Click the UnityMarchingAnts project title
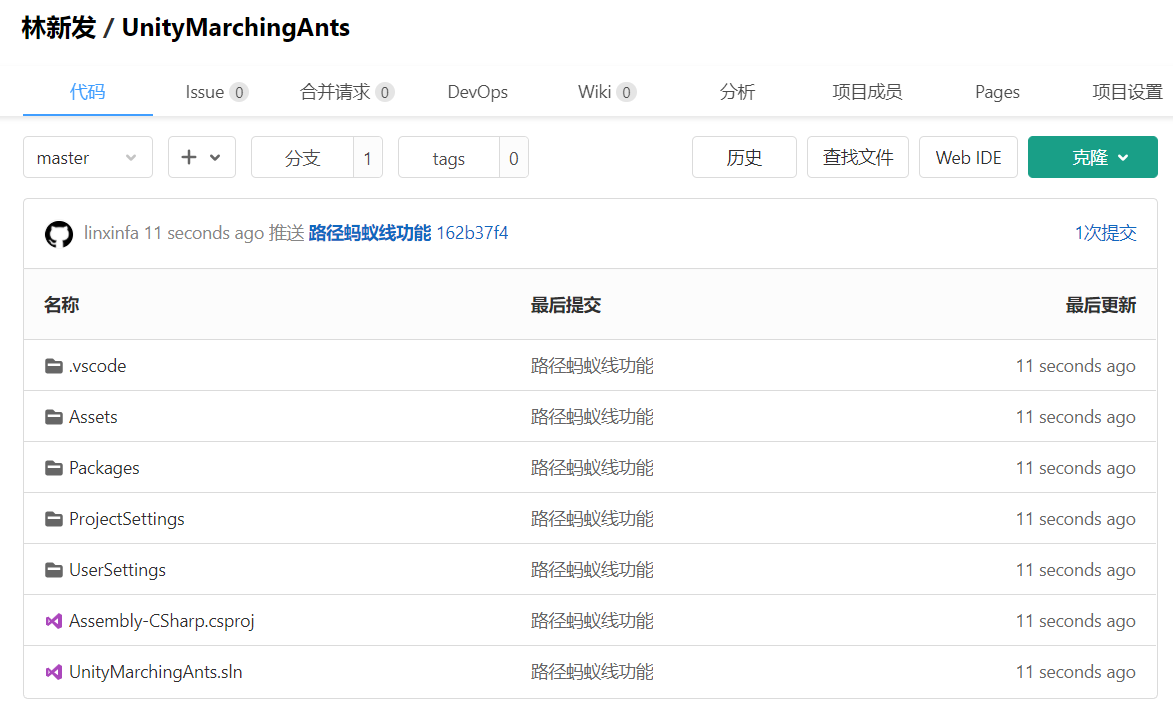Image resolution: width=1173 pixels, height=716 pixels. (236, 28)
